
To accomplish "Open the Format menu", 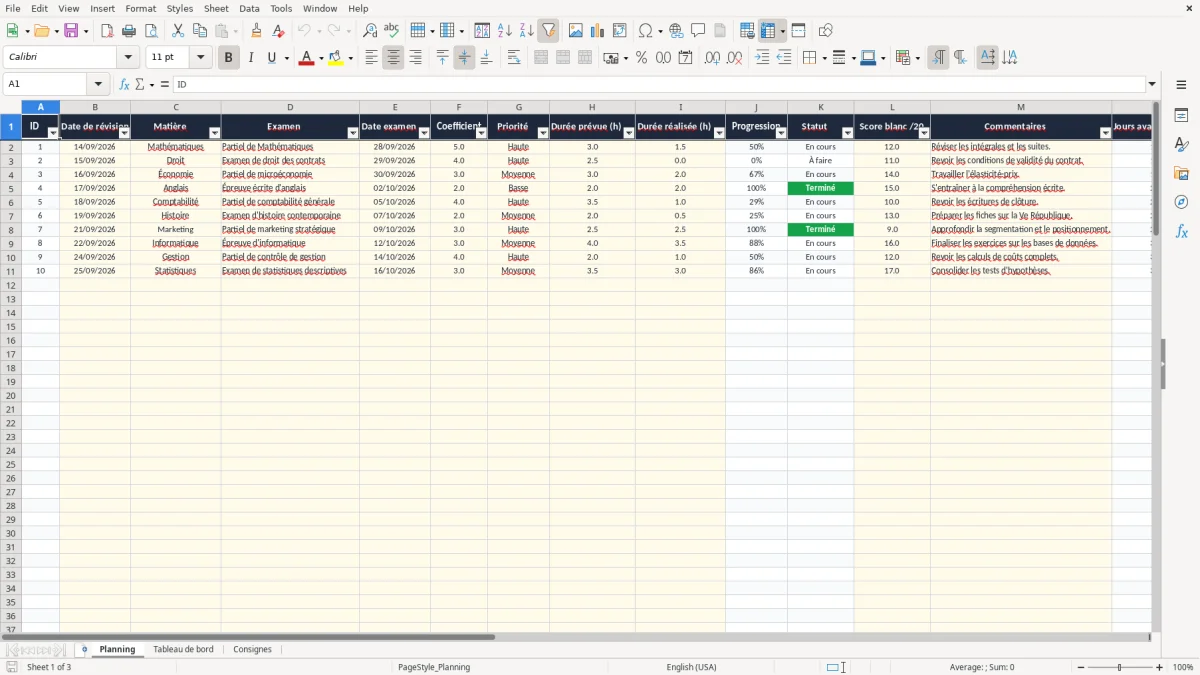I will coord(140,8).
